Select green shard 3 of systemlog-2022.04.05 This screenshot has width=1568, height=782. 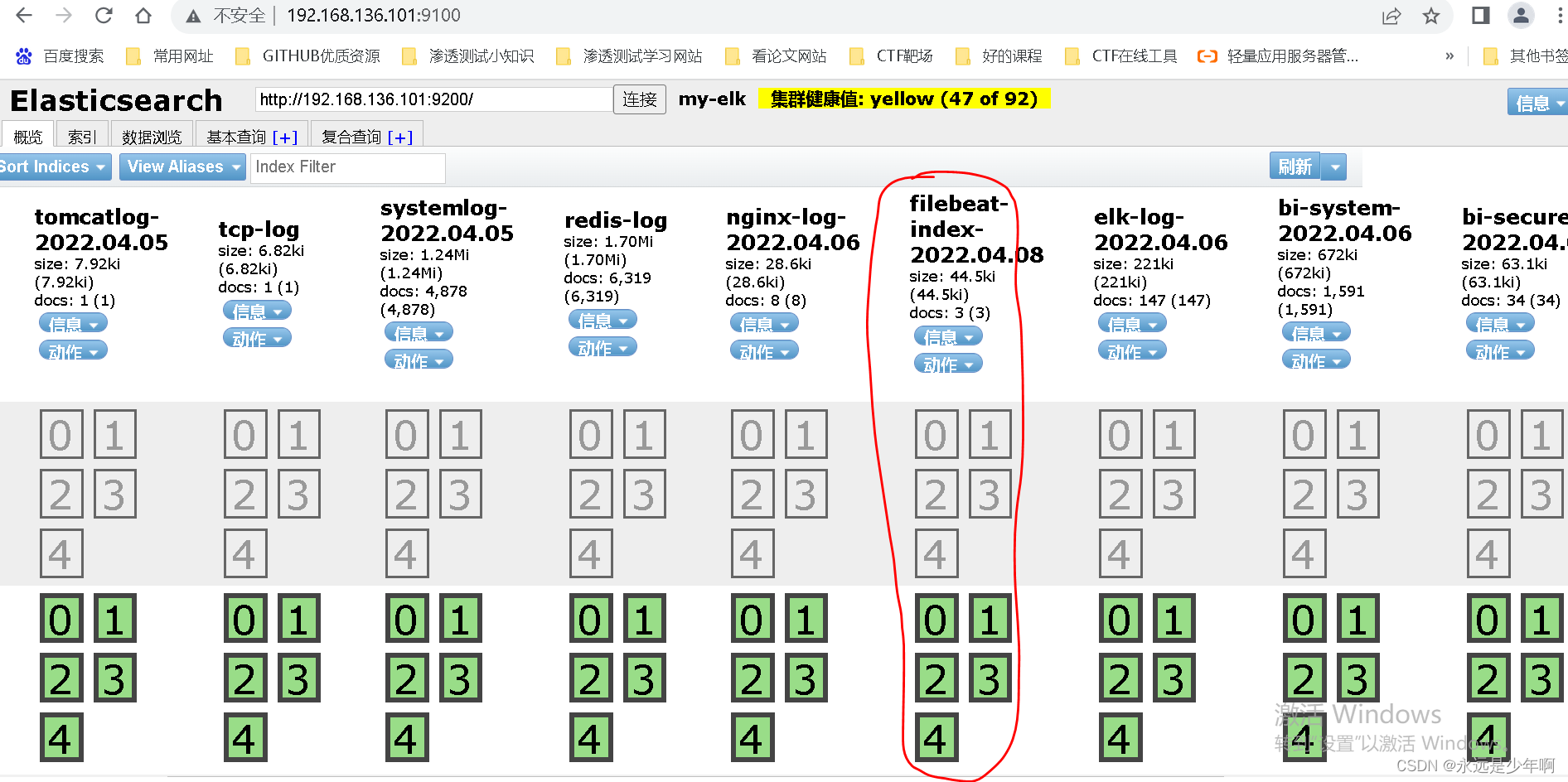[460, 678]
